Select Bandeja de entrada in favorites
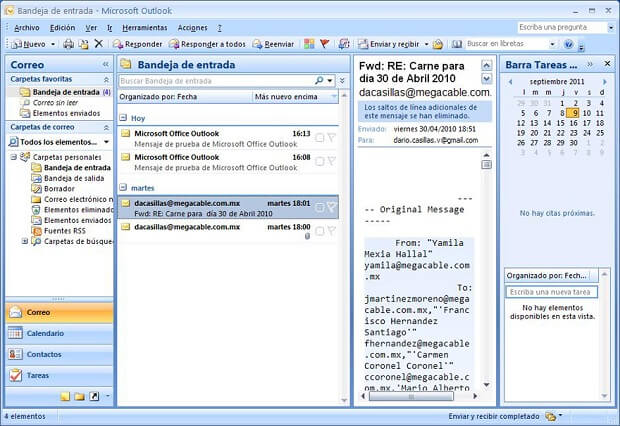Screen dimensions: 620x426 point(65,92)
